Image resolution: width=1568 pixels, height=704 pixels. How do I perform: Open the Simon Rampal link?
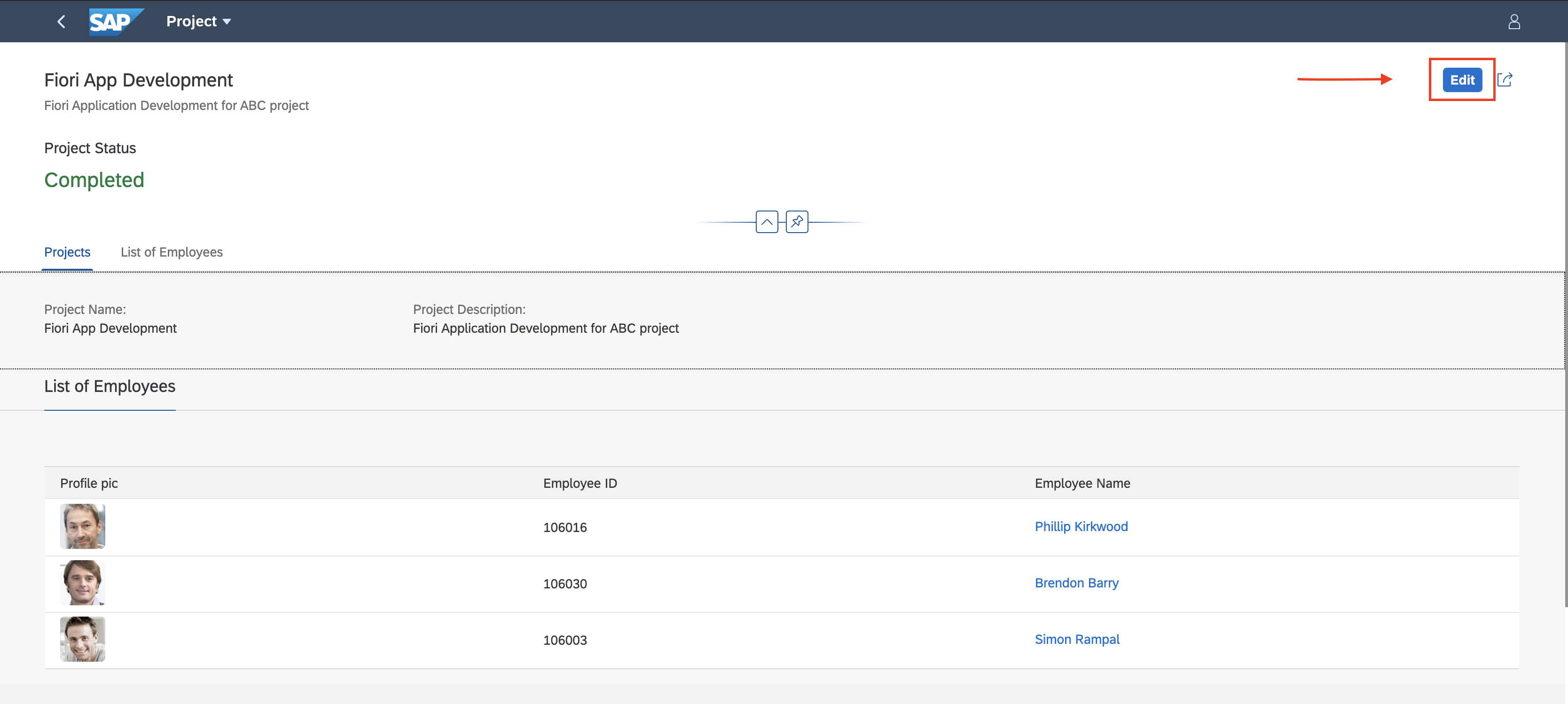[x=1077, y=640]
